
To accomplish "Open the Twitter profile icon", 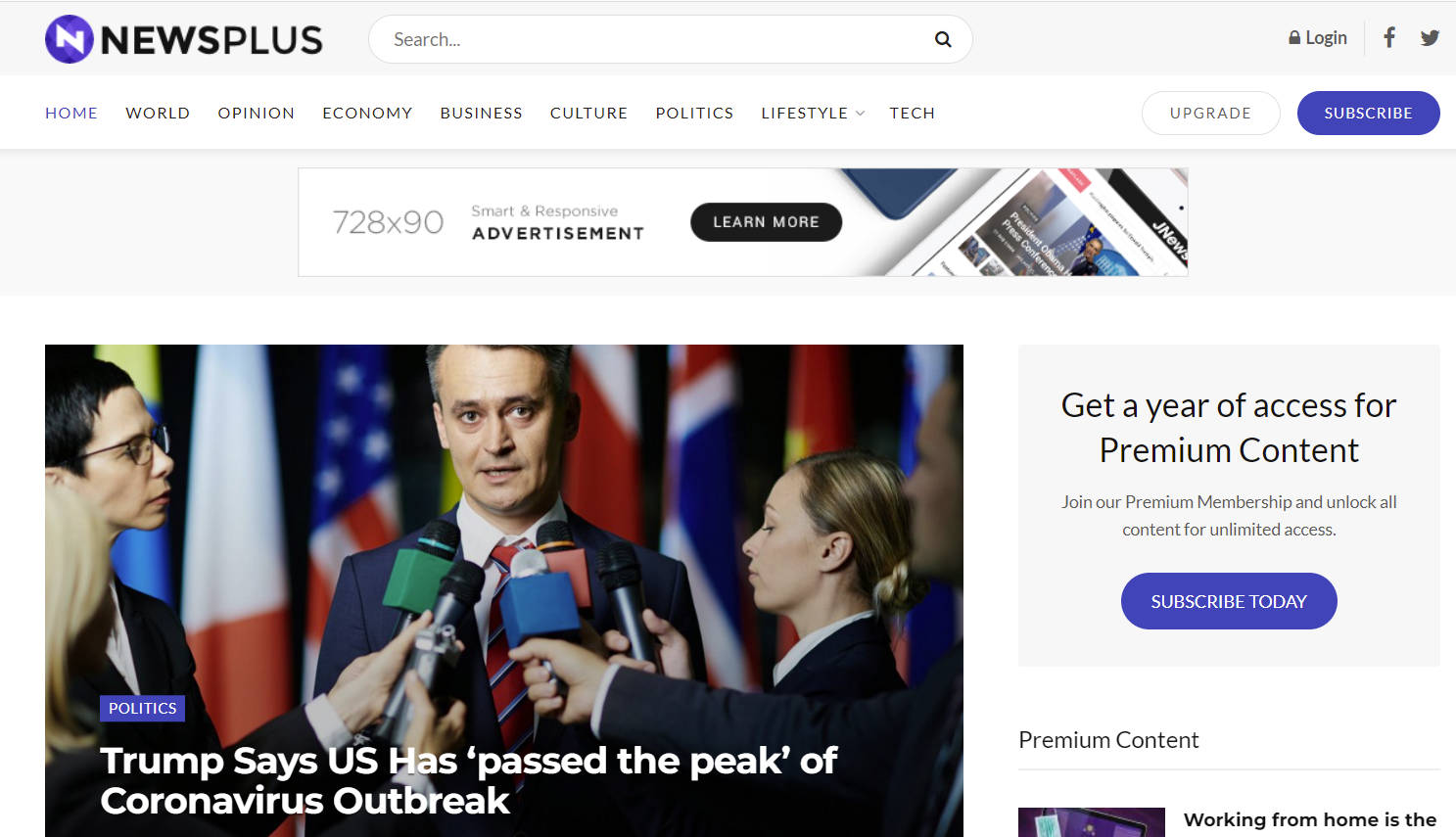I will (x=1430, y=38).
